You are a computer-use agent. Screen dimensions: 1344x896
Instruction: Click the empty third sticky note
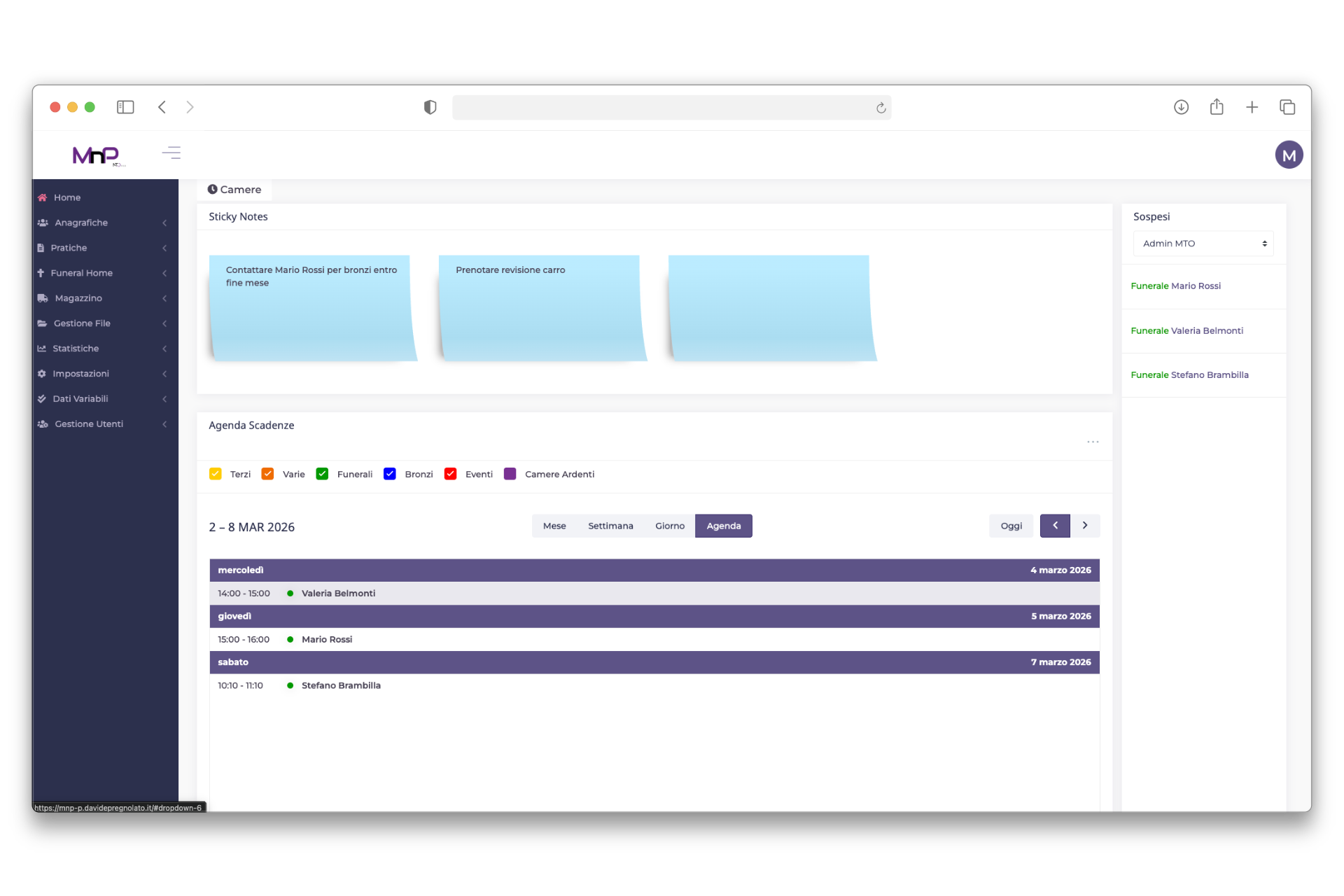point(769,308)
